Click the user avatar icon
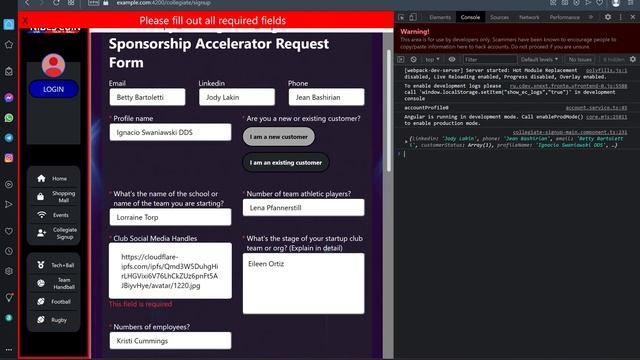640x360 pixels. pos(53,65)
